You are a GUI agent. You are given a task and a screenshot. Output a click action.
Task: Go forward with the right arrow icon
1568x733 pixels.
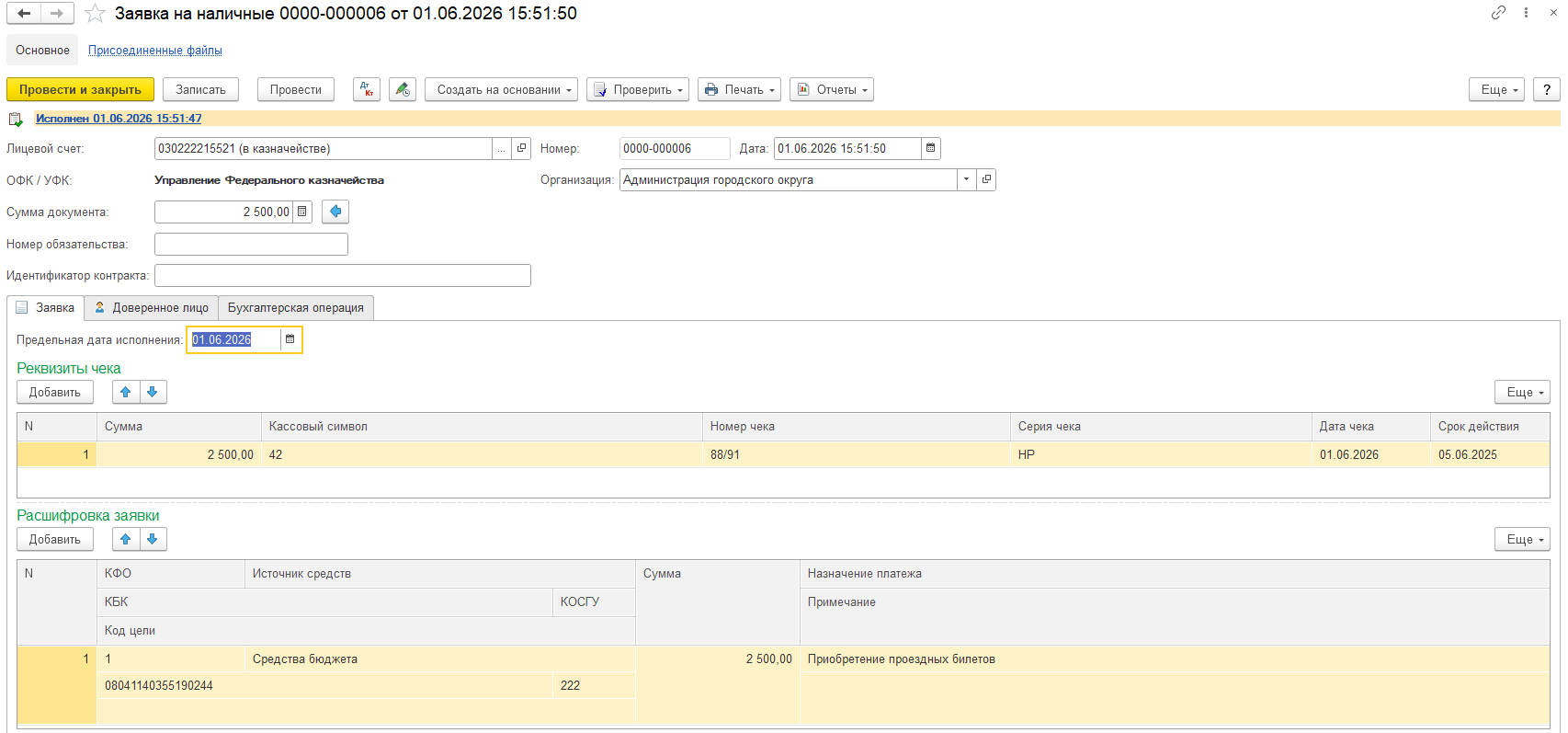click(x=57, y=13)
